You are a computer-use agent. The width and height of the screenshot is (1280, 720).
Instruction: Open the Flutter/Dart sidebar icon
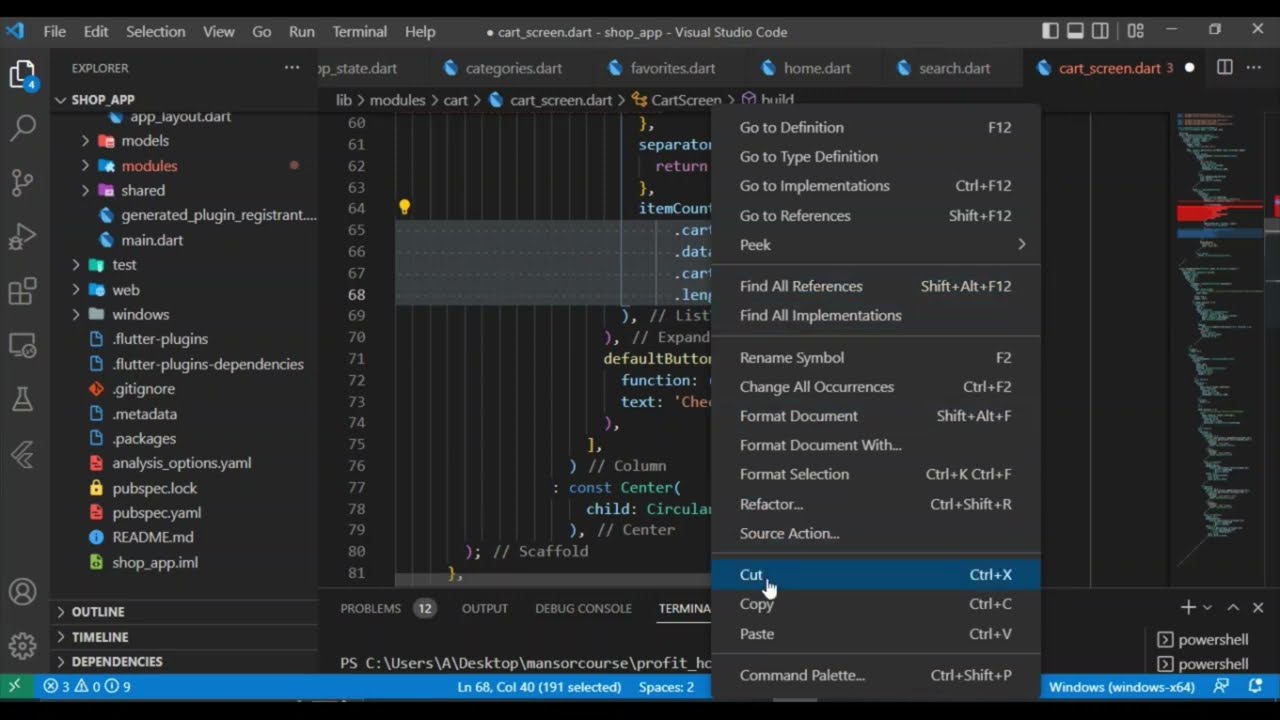point(22,454)
